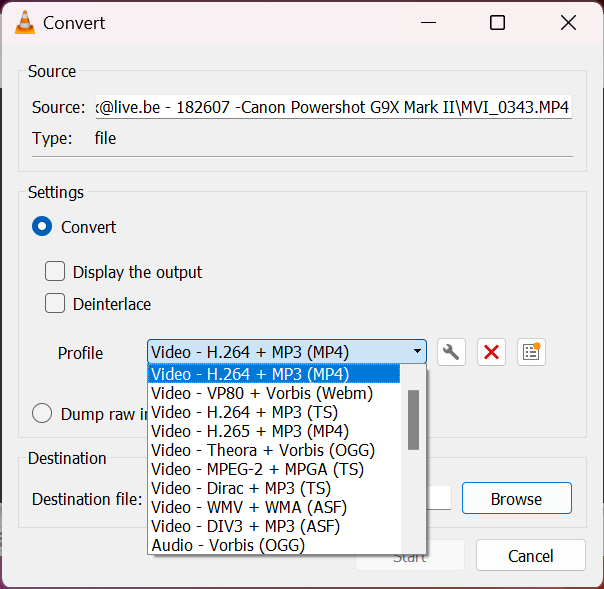Click the Cancel button
Viewport: 604px width, 589px height.
pyautogui.click(x=530, y=555)
